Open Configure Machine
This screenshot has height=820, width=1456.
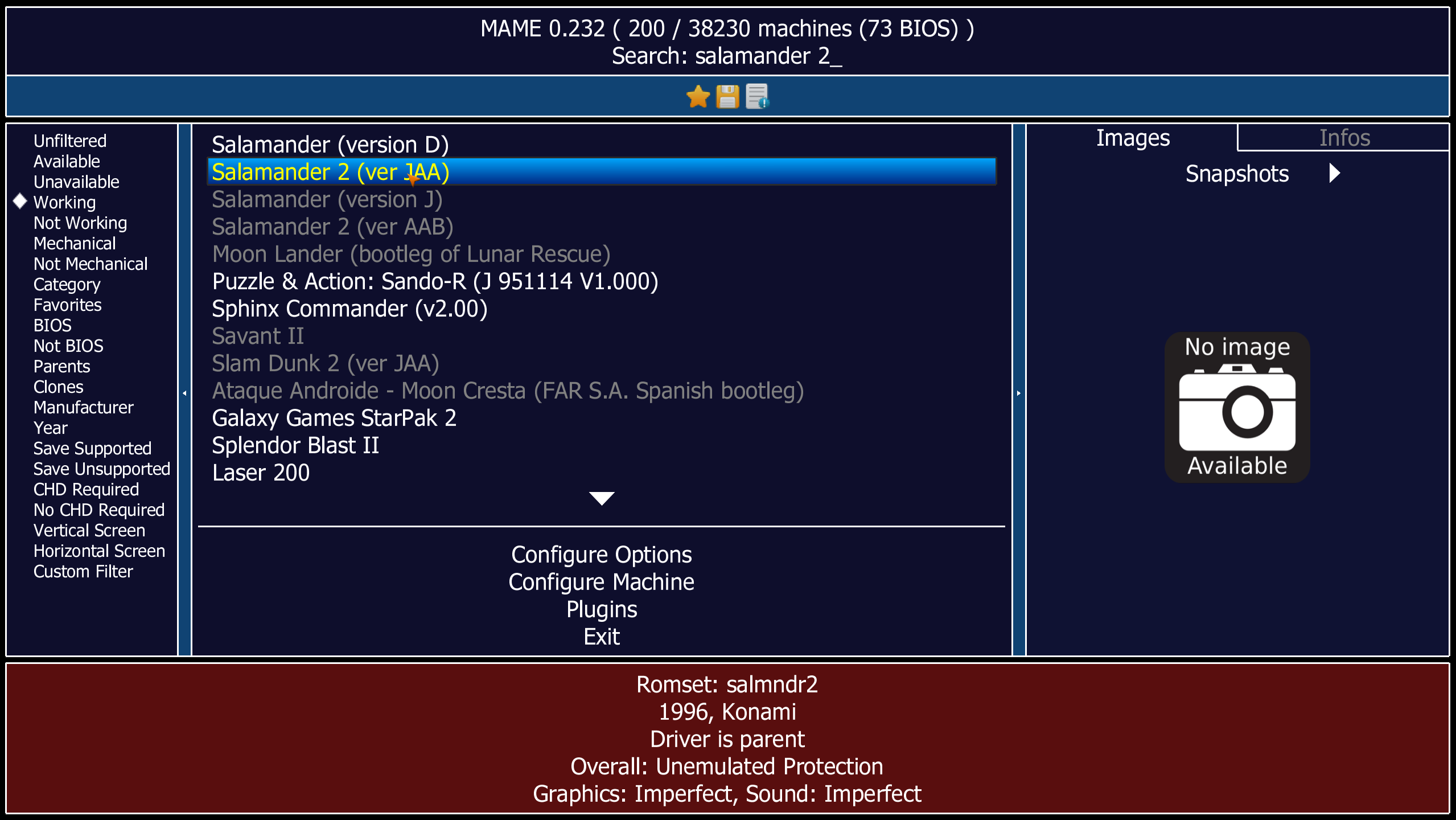tap(602, 582)
